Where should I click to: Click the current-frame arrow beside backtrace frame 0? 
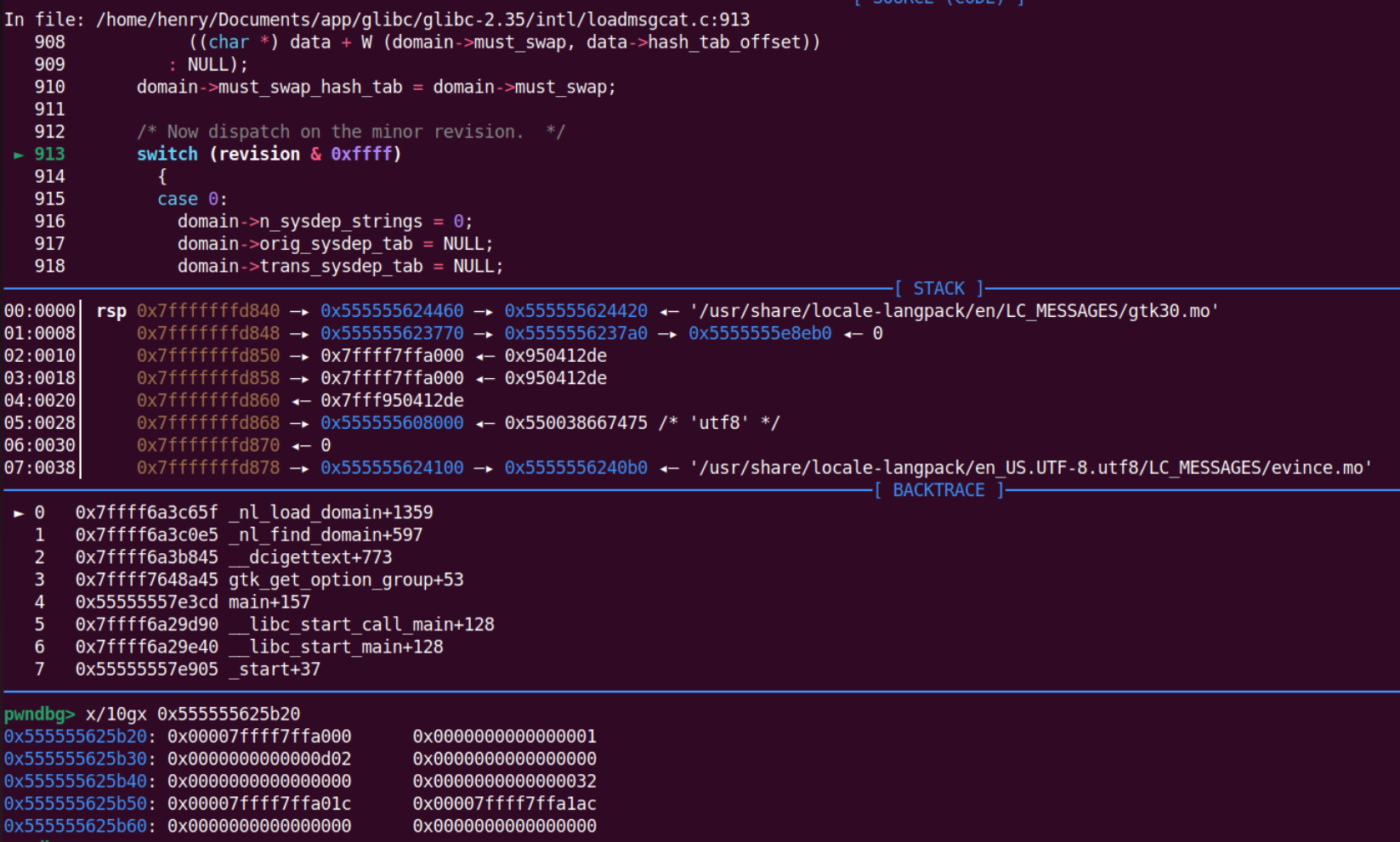click(x=18, y=513)
